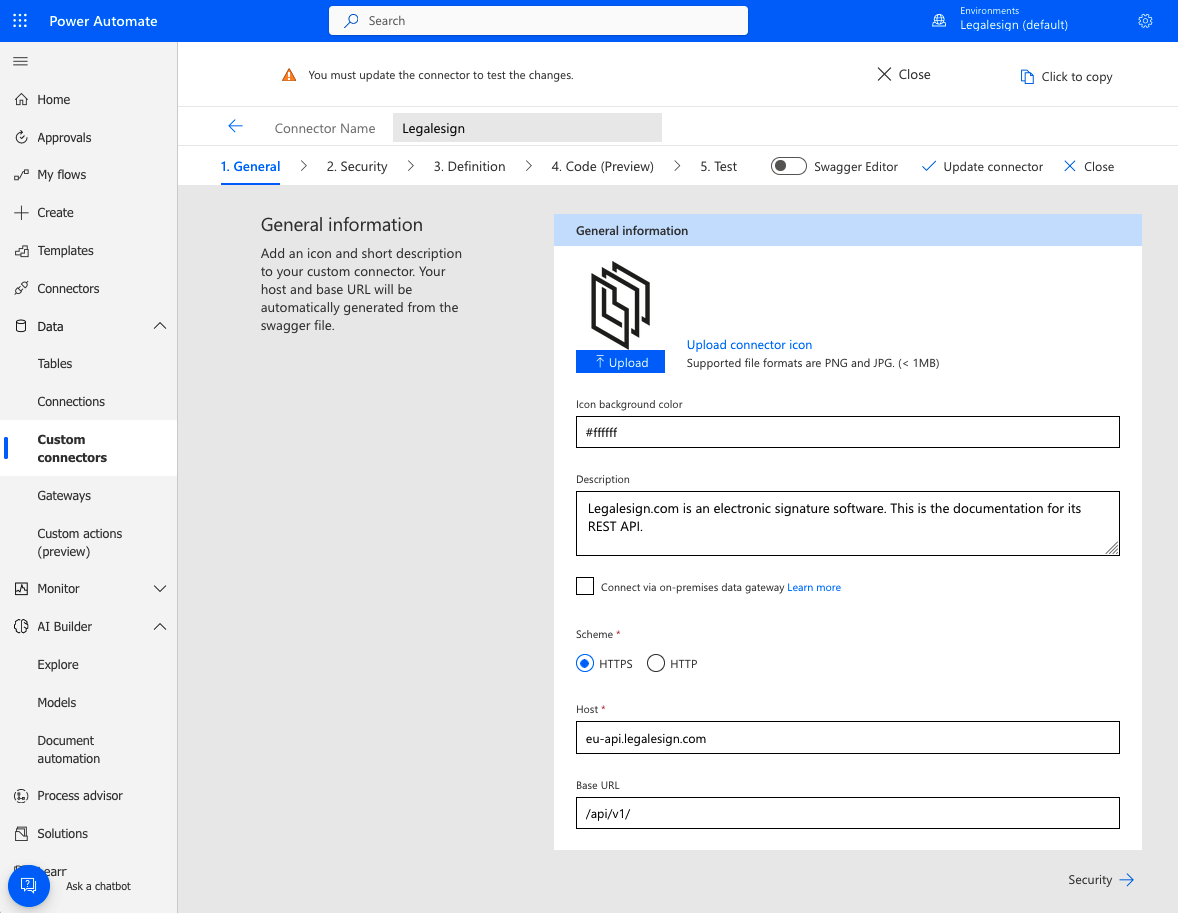Switch to the 4. Code (Preview) tab
Screen dimensions: 1178x913
click(x=603, y=166)
